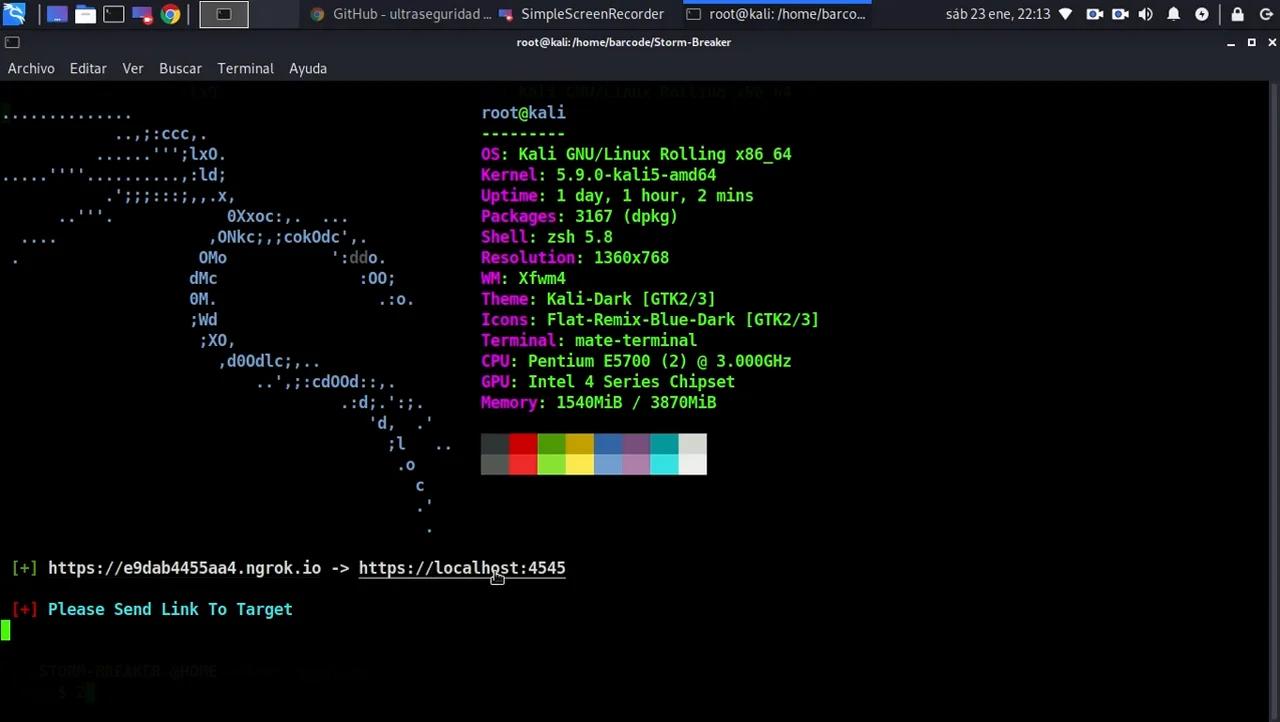1280x722 pixels.
Task: Click the camera tray icon beside the volume icon
Action: point(1120,14)
